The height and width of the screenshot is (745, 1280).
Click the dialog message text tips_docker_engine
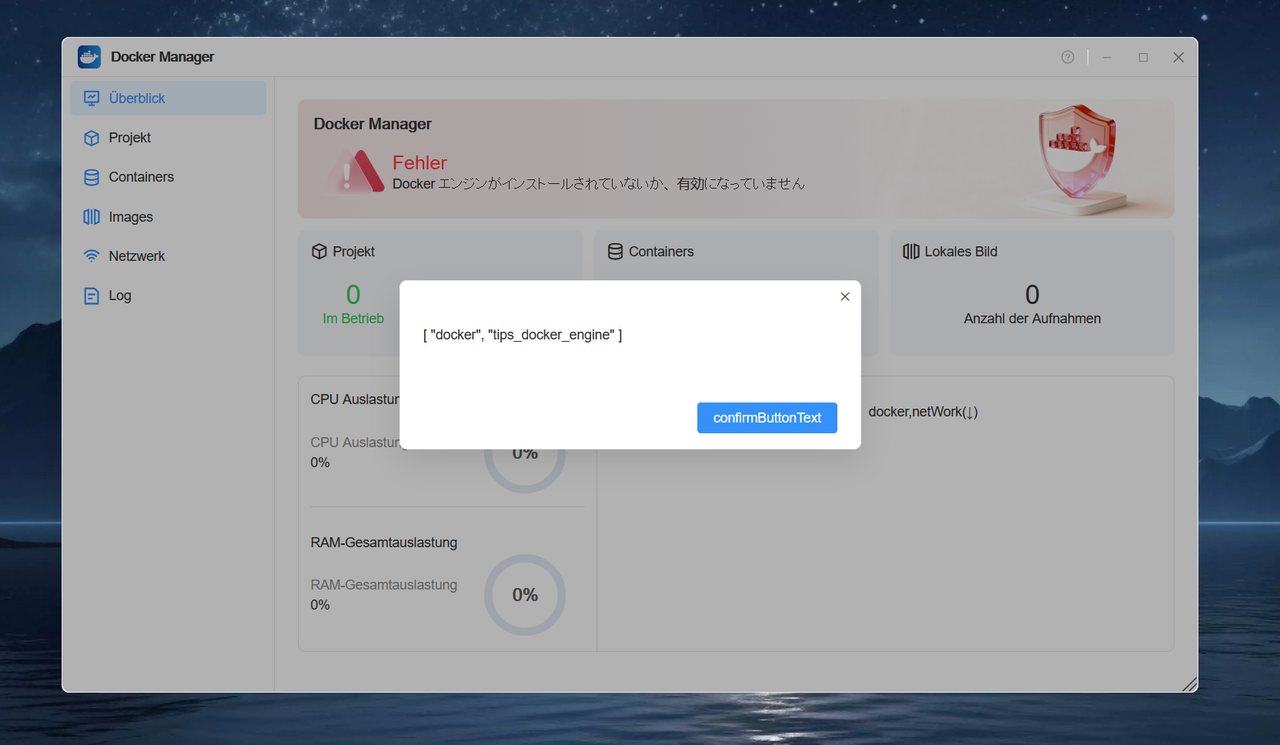pyautogui.click(x=522, y=335)
